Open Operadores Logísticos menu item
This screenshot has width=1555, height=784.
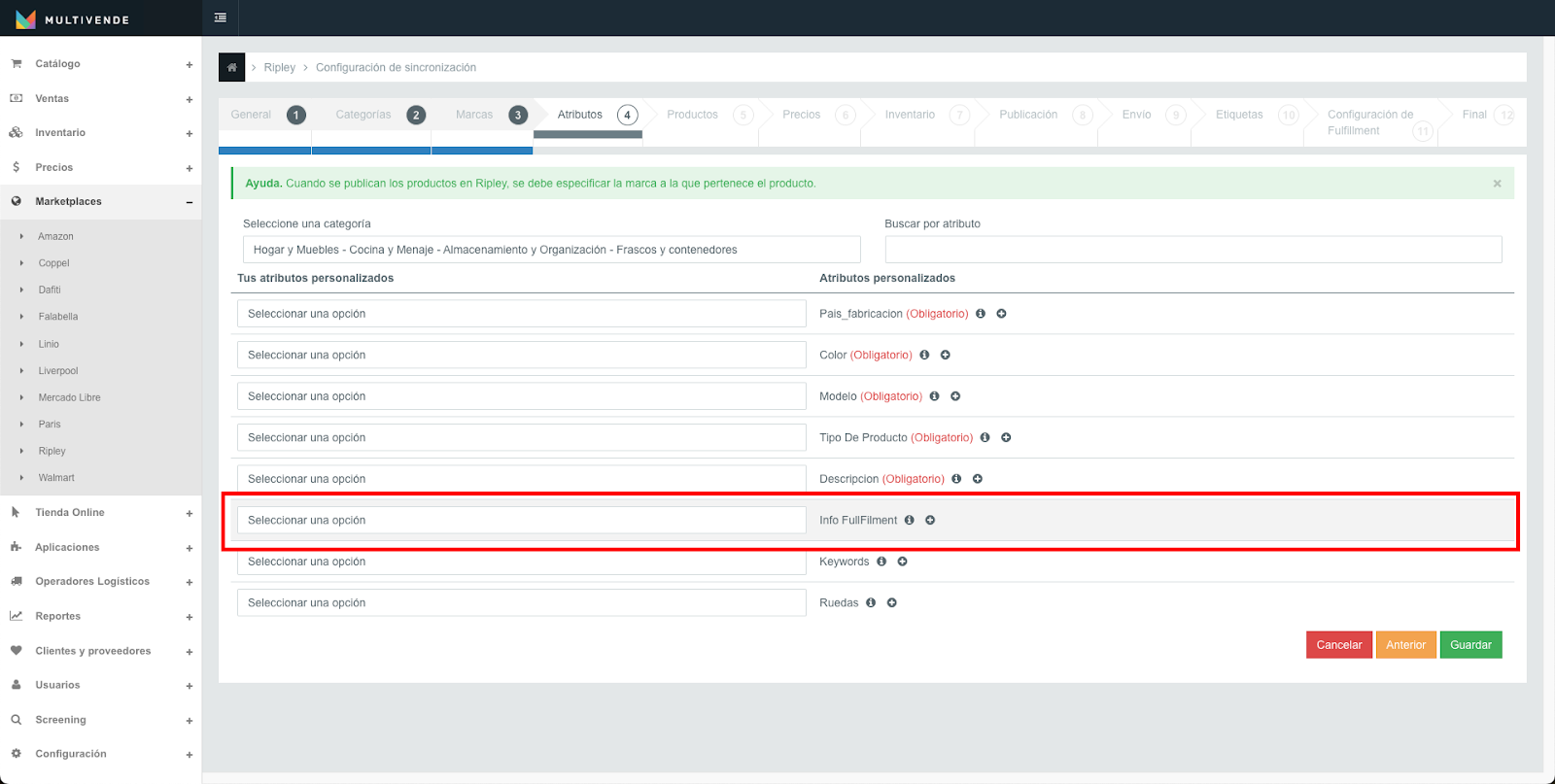tap(92, 581)
